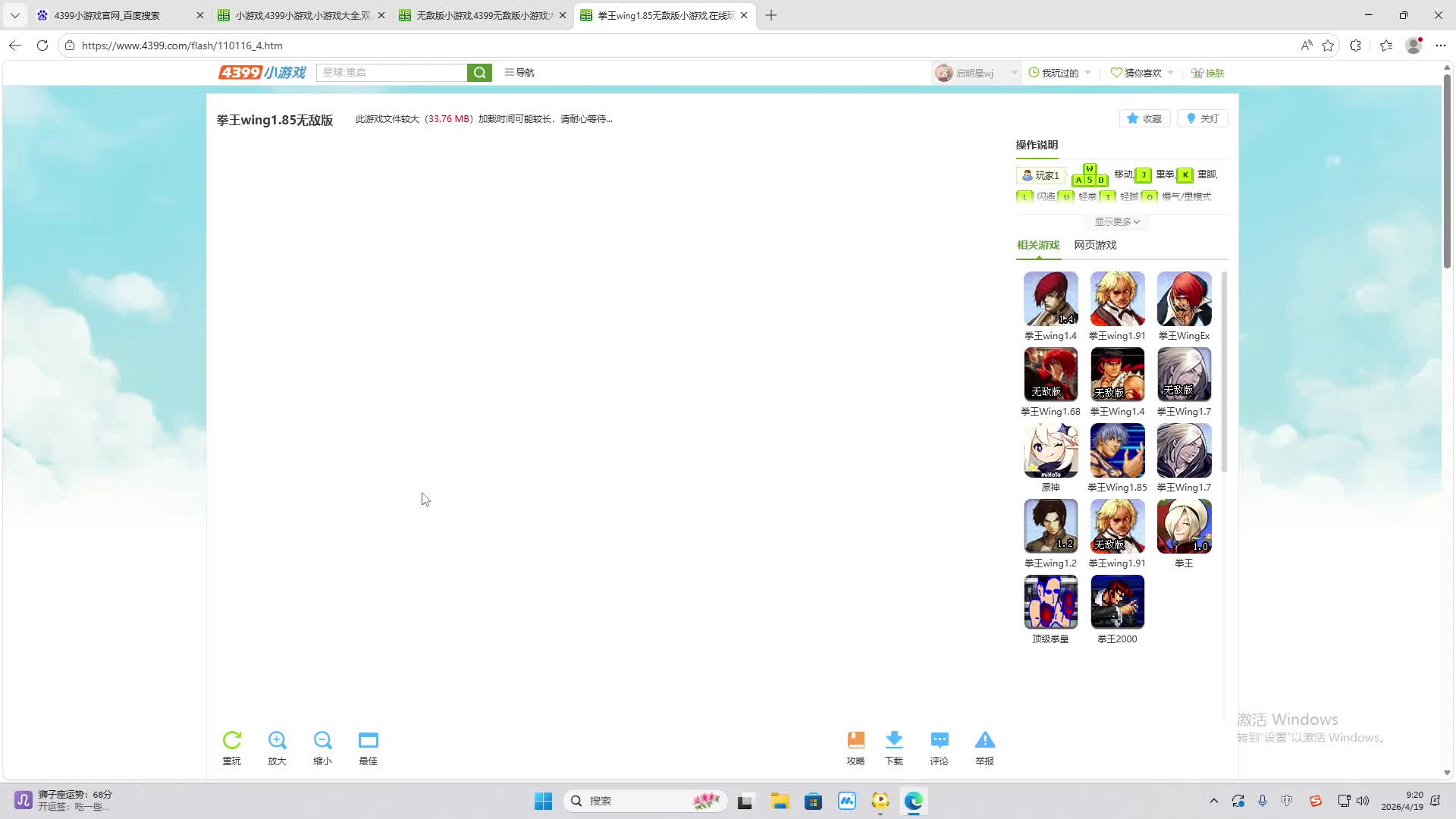1456x819 pixels.
Task: Show hidden system tray icons
Action: [1214, 801]
